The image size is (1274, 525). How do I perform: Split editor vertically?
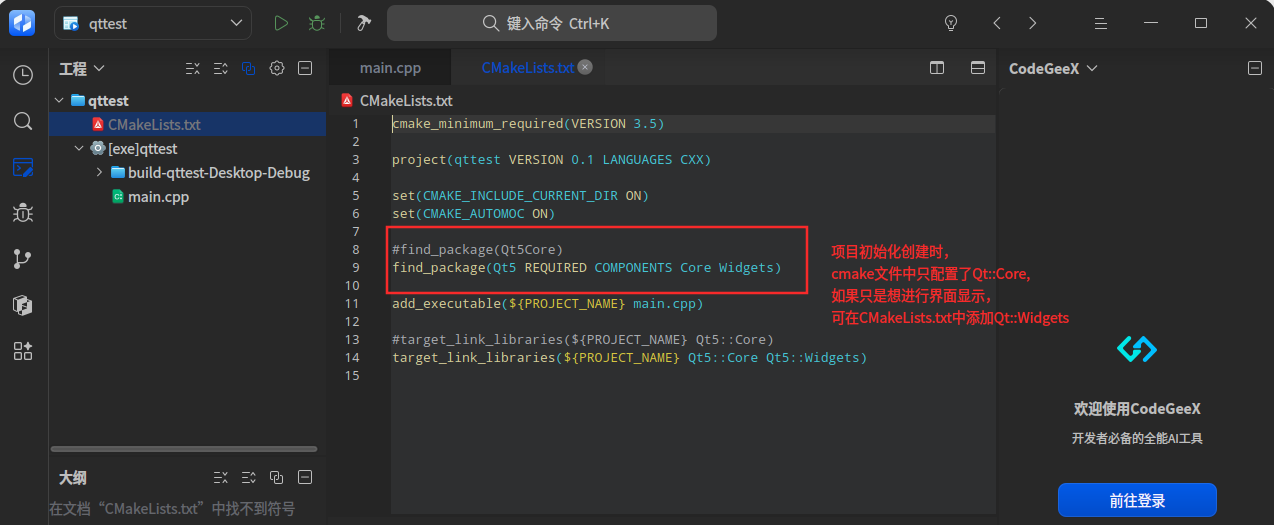point(937,68)
